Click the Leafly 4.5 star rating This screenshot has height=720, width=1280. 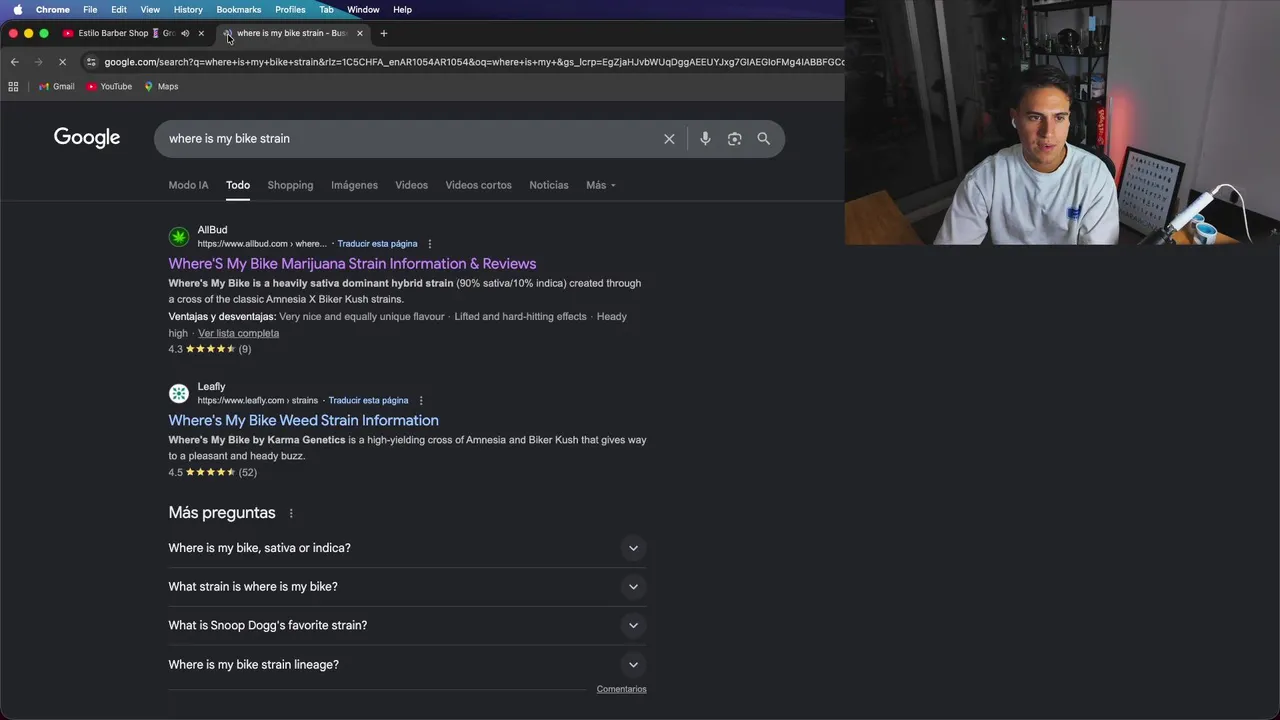click(212, 472)
